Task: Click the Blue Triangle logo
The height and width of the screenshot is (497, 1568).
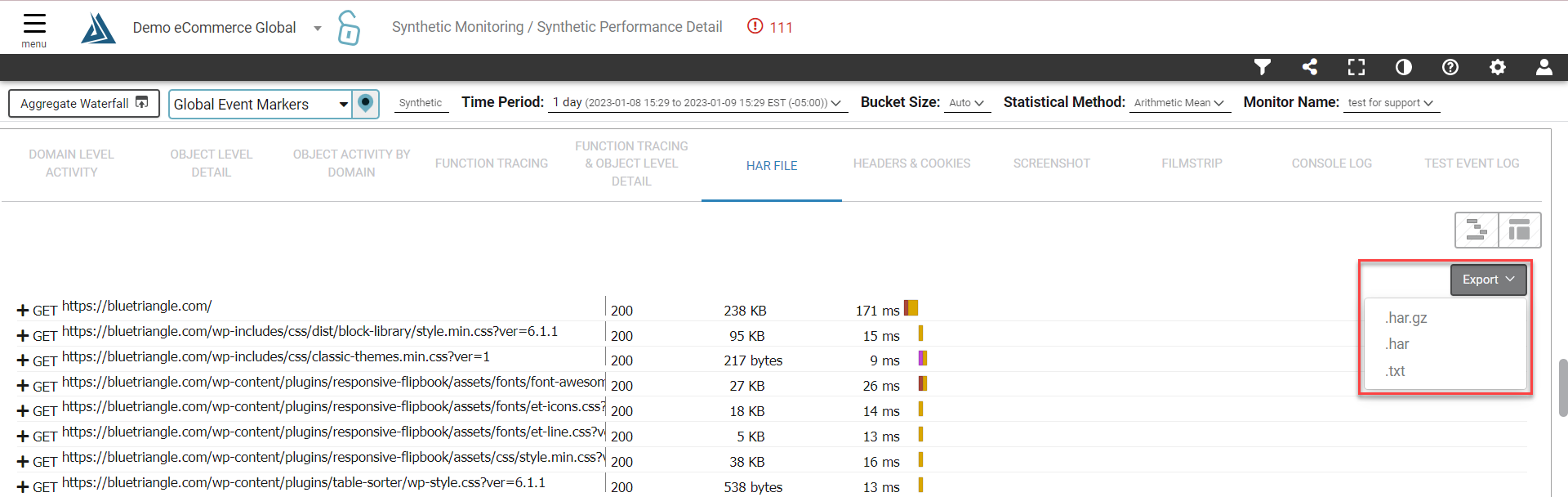Action: (98, 28)
